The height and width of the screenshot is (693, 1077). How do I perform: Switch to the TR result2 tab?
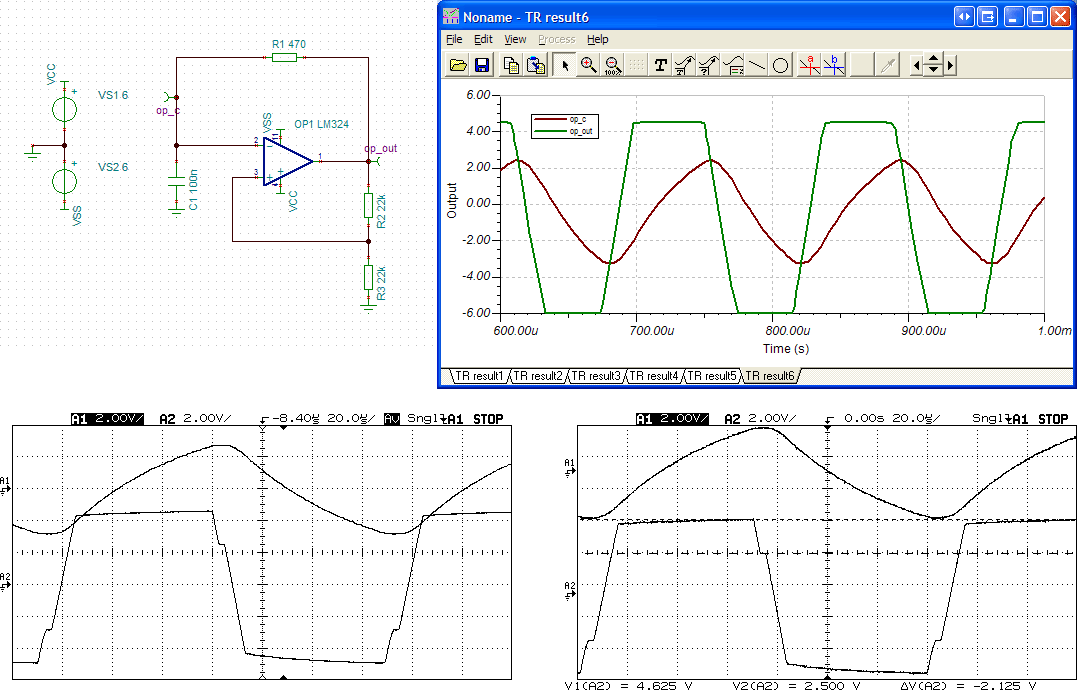[537, 376]
